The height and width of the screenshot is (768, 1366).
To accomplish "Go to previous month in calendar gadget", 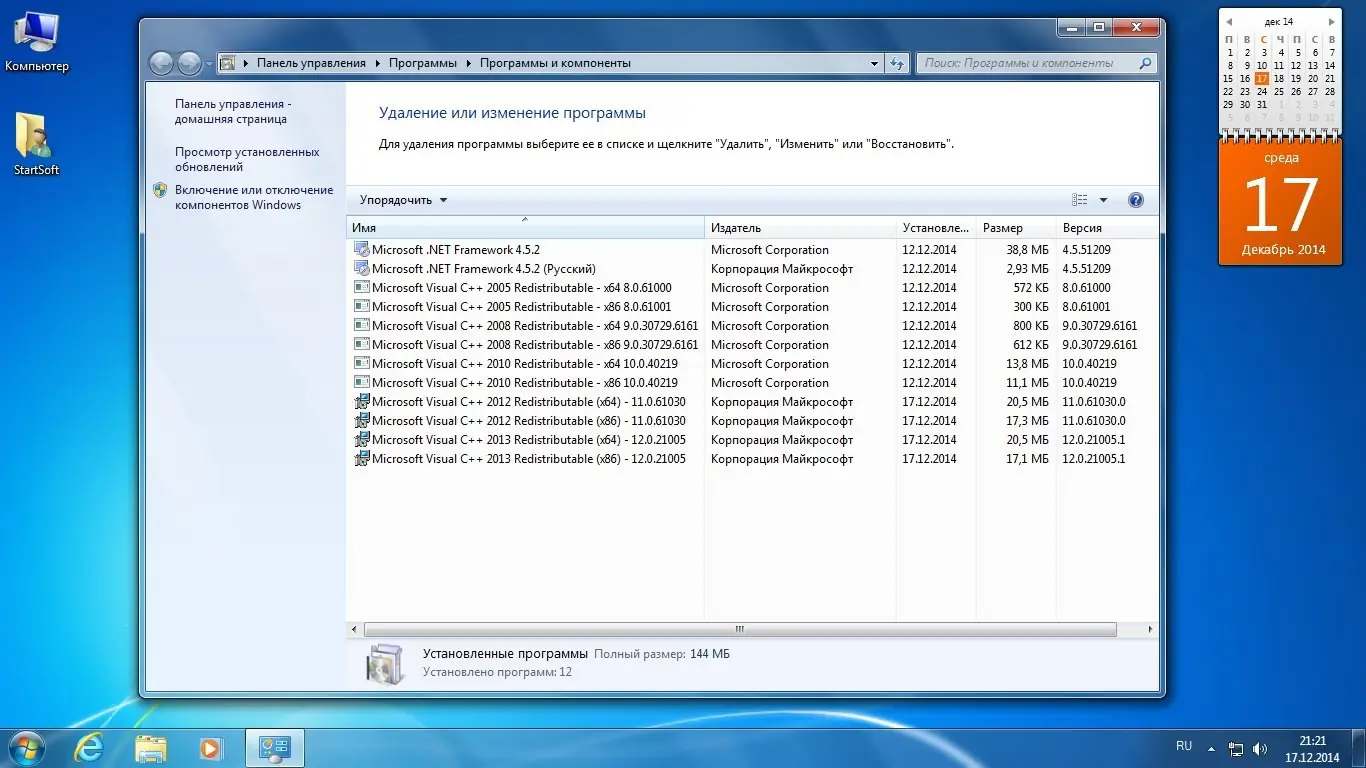I will (1229, 21).
